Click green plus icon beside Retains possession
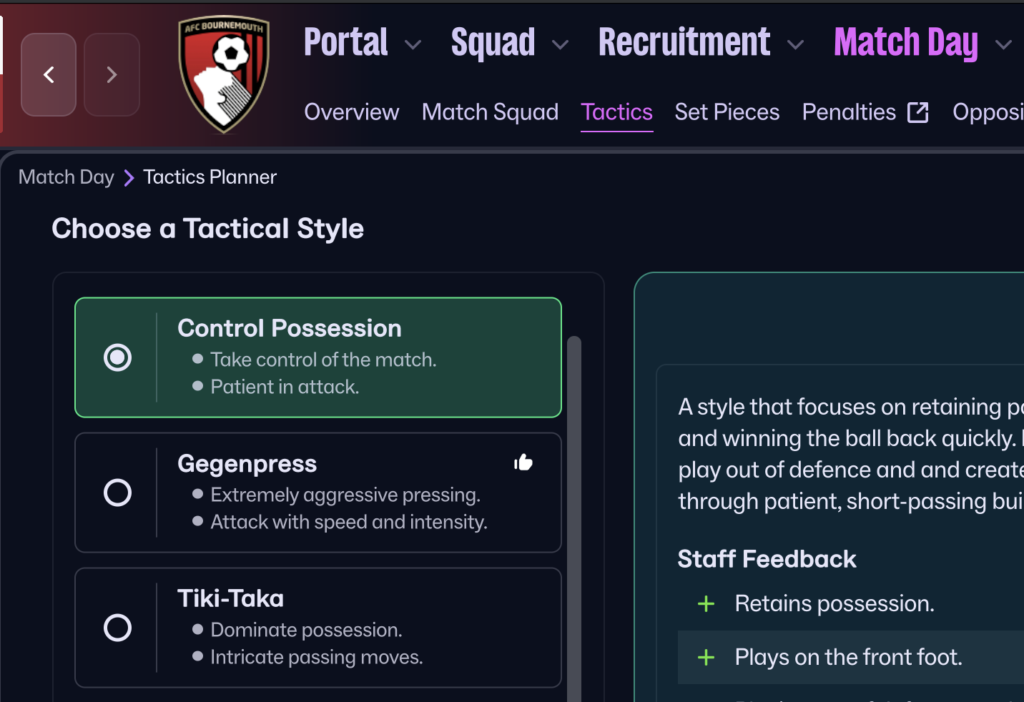This screenshot has height=702, width=1024. pos(706,604)
